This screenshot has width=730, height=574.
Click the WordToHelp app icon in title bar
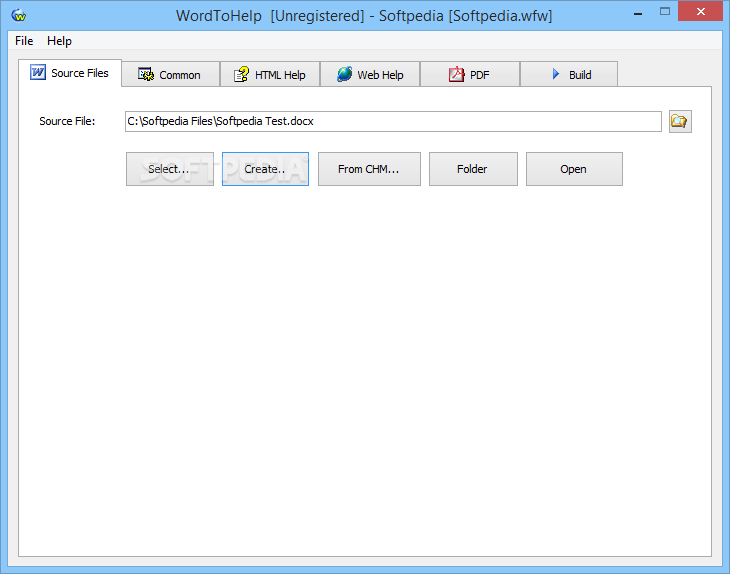(x=19, y=15)
